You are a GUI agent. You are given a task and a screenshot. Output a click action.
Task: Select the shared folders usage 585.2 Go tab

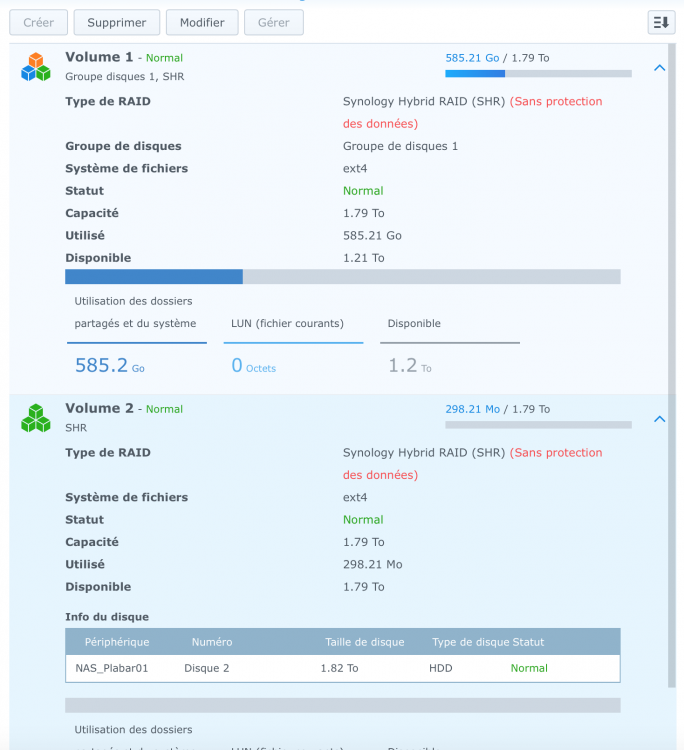click(137, 335)
